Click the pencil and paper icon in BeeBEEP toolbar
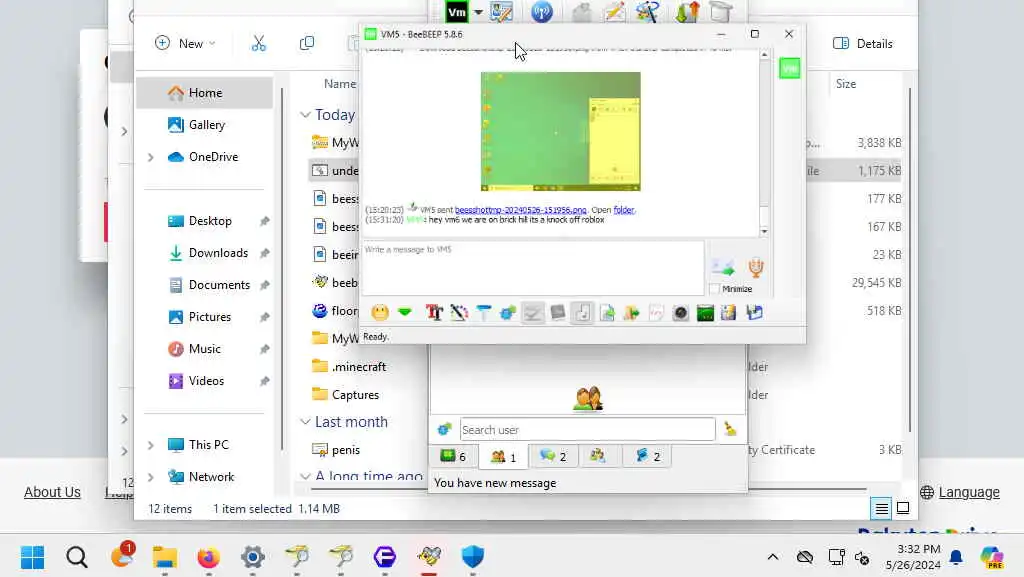 pos(615,12)
